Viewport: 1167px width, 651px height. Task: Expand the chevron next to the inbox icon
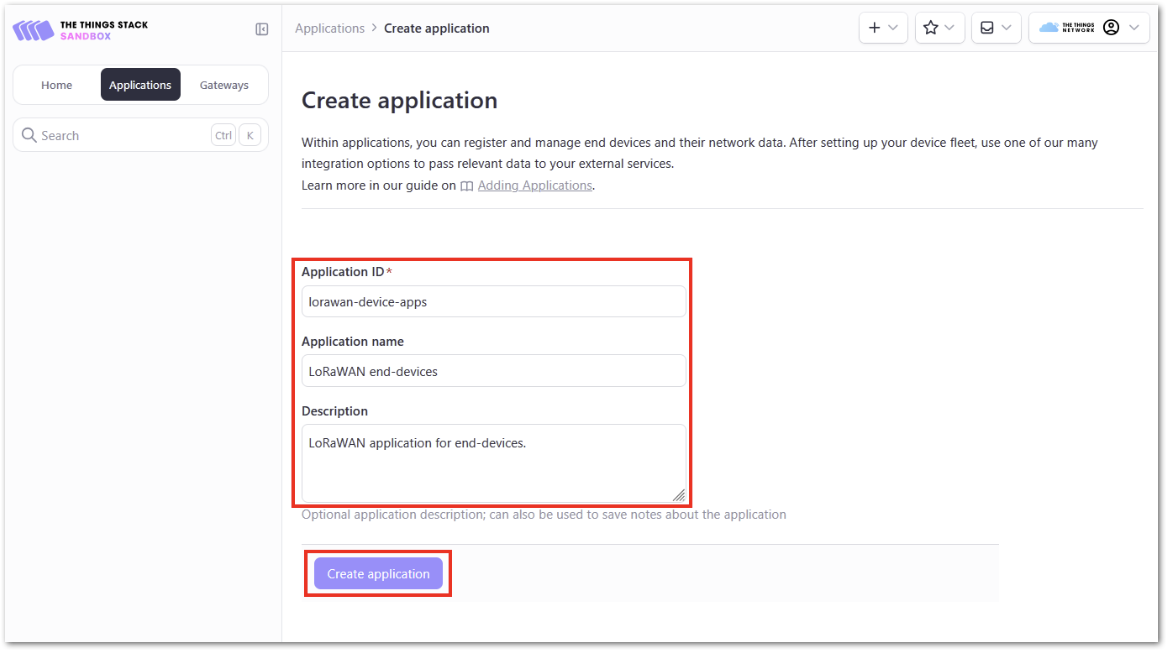tap(1006, 27)
